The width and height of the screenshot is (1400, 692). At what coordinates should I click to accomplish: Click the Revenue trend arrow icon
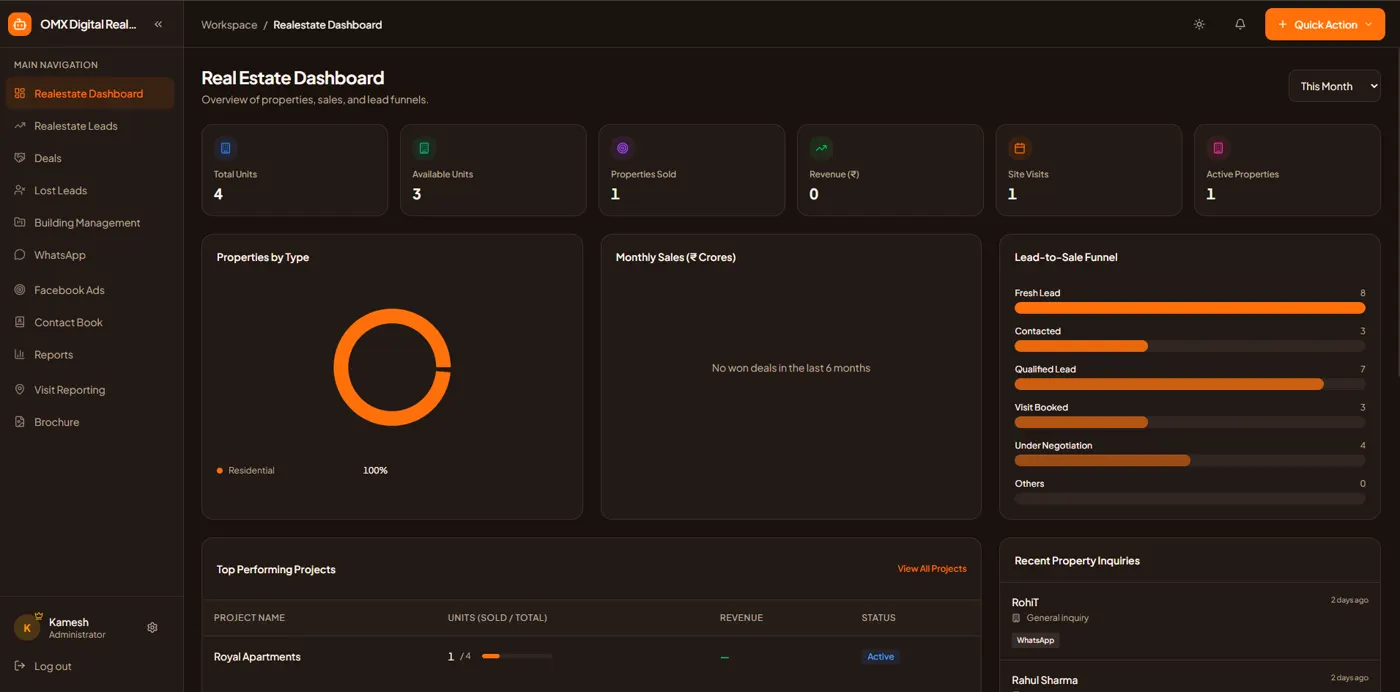tap(821, 148)
